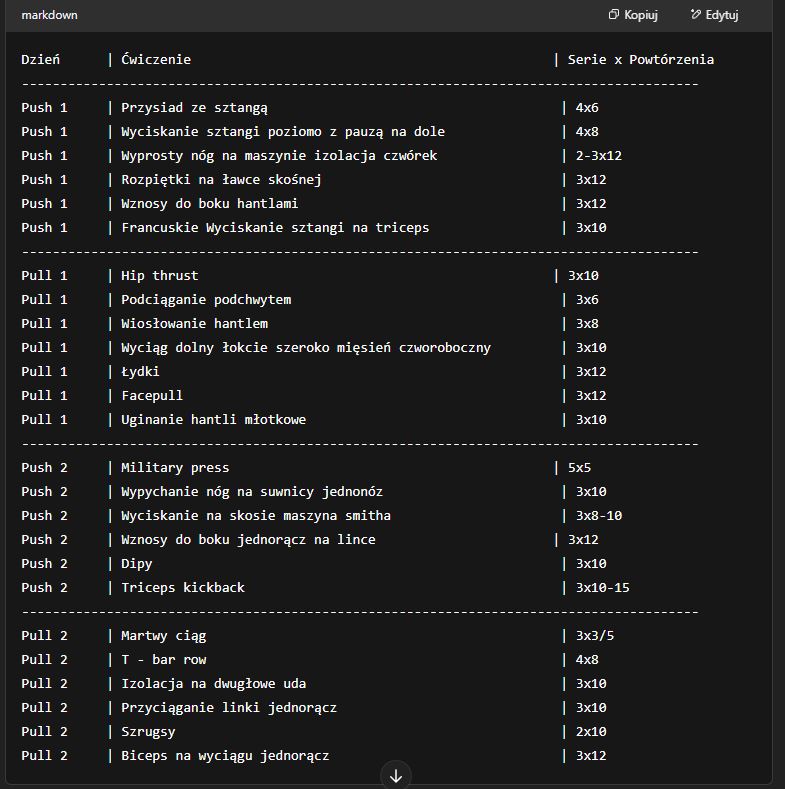This screenshot has width=785, height=789.
Task: Click Wyciskanie sztangi poziomo z pauzą na dole
Action: tap(283, 132)
